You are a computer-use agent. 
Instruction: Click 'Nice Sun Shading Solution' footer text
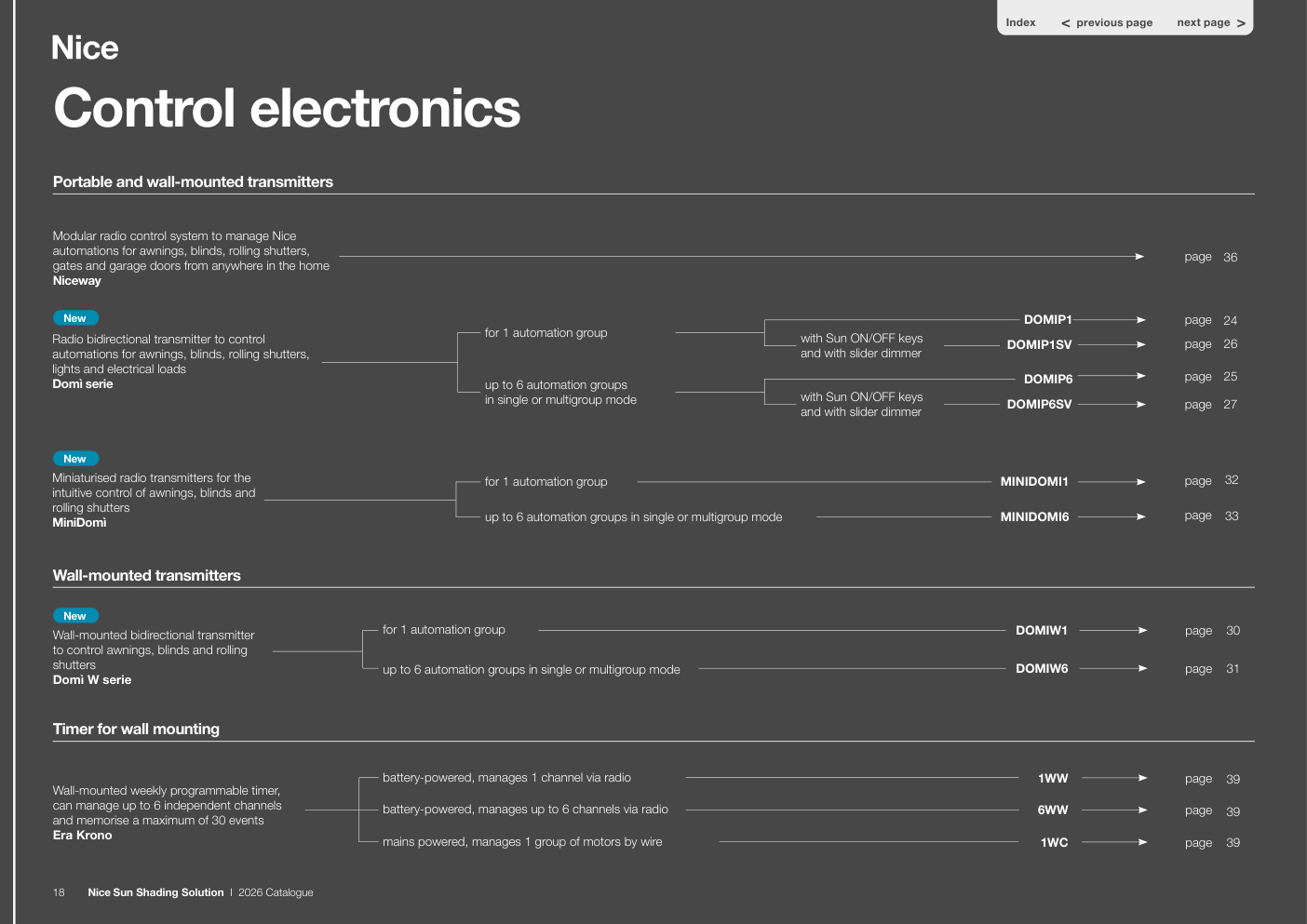coord(155,892)
